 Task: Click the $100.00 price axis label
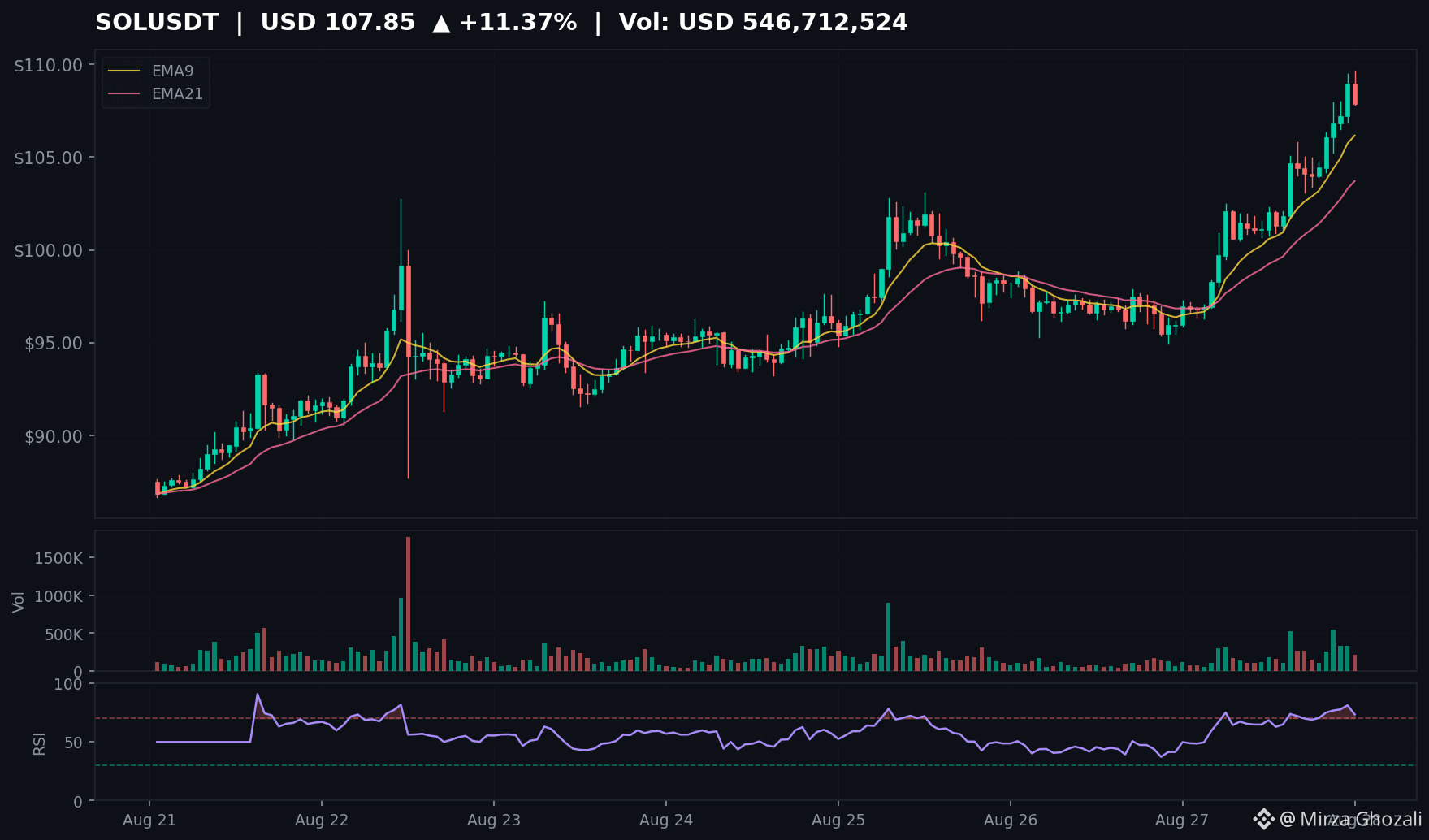pyautogui.click(x=49, y=251)
